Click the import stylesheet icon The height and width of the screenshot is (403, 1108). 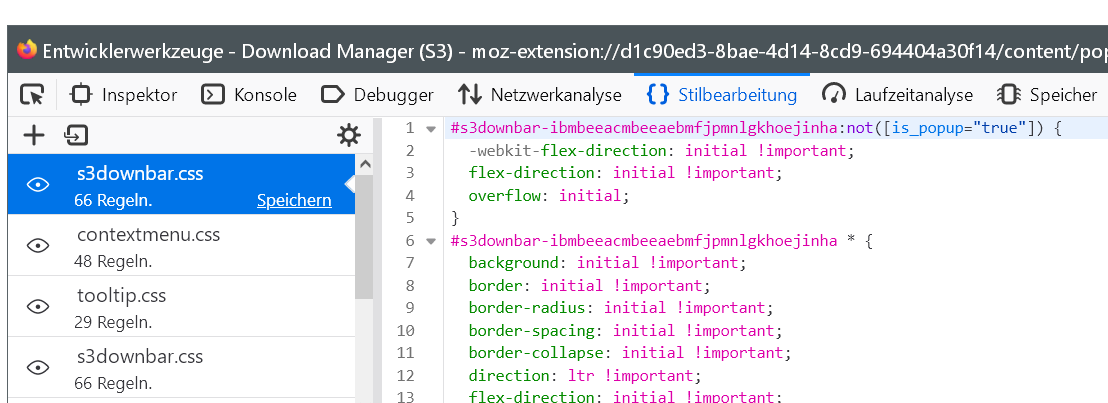[76, 135]
